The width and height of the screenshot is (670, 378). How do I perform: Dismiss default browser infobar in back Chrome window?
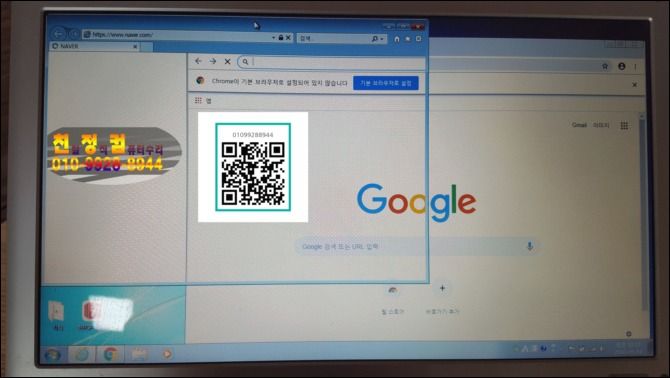click(x=635, y=85)
